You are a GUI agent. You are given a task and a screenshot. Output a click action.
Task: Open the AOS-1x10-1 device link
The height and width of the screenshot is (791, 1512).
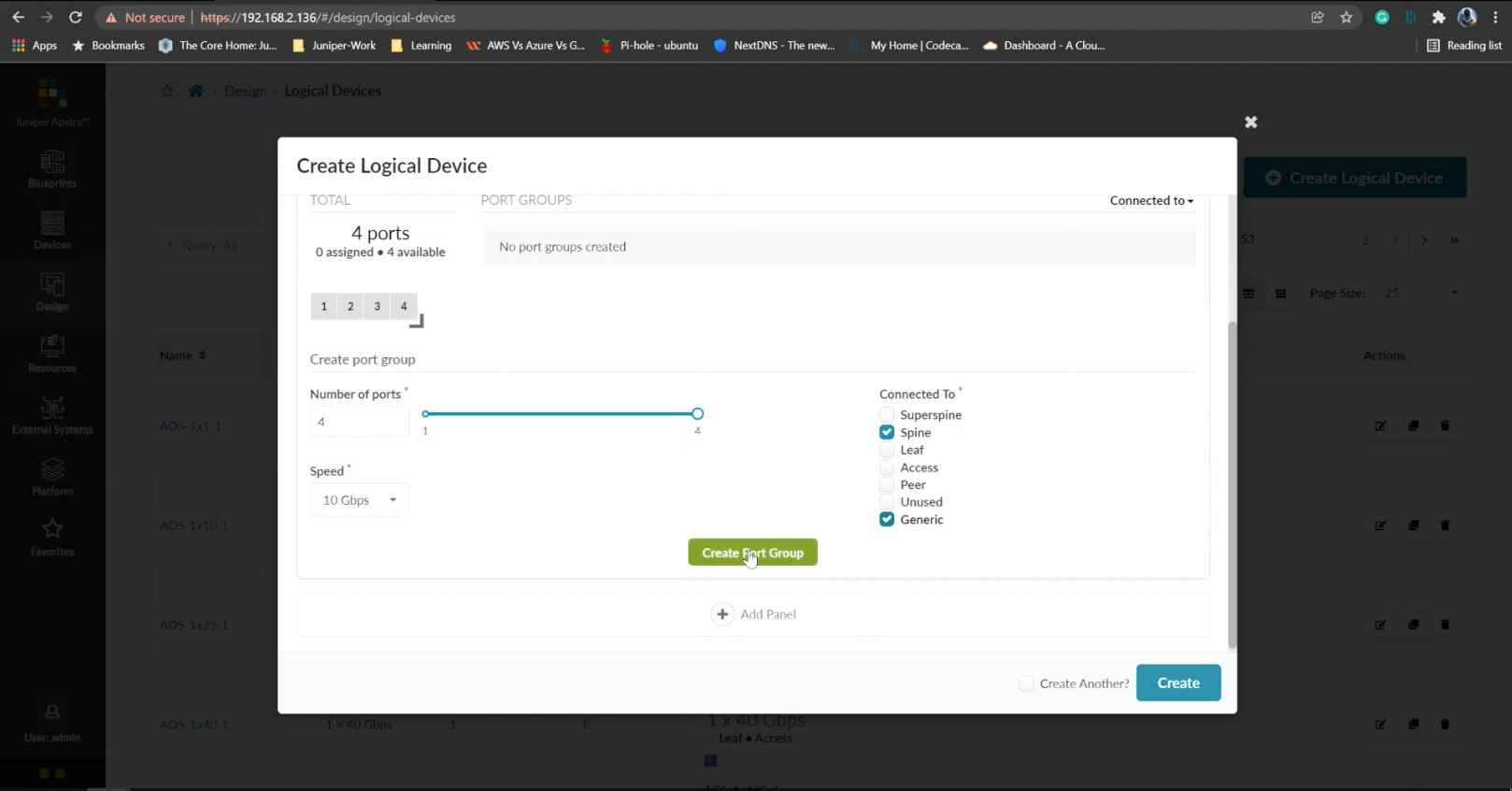tap(193, 525)
